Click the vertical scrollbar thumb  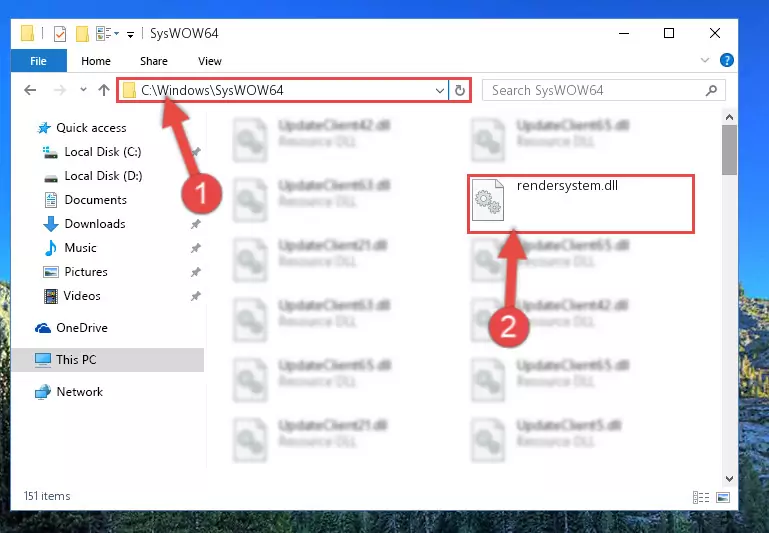point(729,150)
